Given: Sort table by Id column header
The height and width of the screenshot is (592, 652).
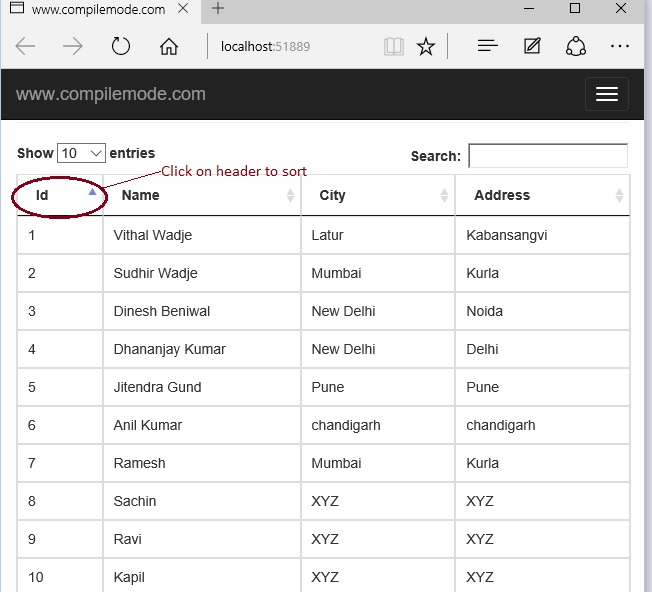Looking at the screenshot, I should 59,195.
